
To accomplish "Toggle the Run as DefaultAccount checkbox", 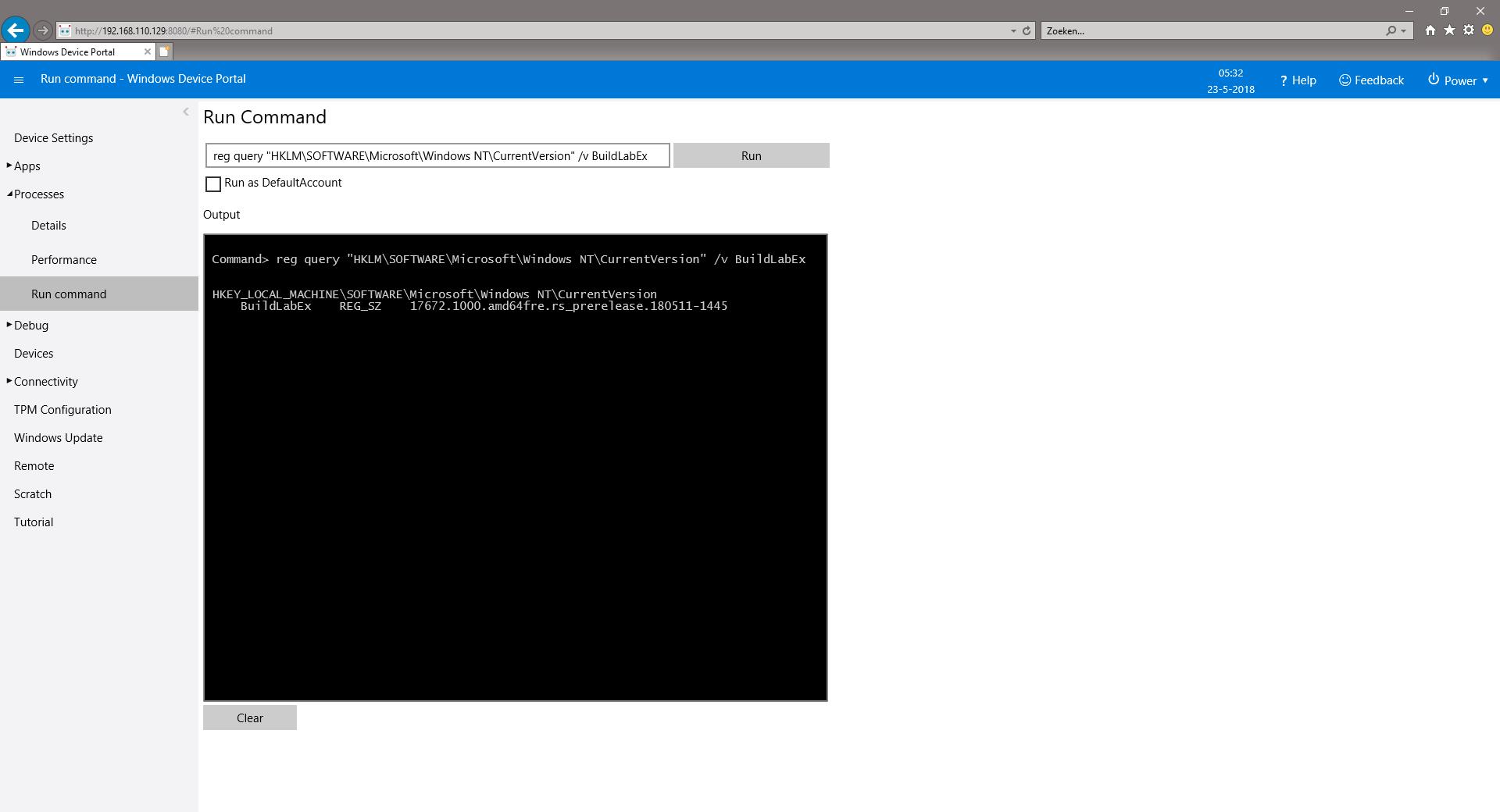I will [x=213, y=184].
